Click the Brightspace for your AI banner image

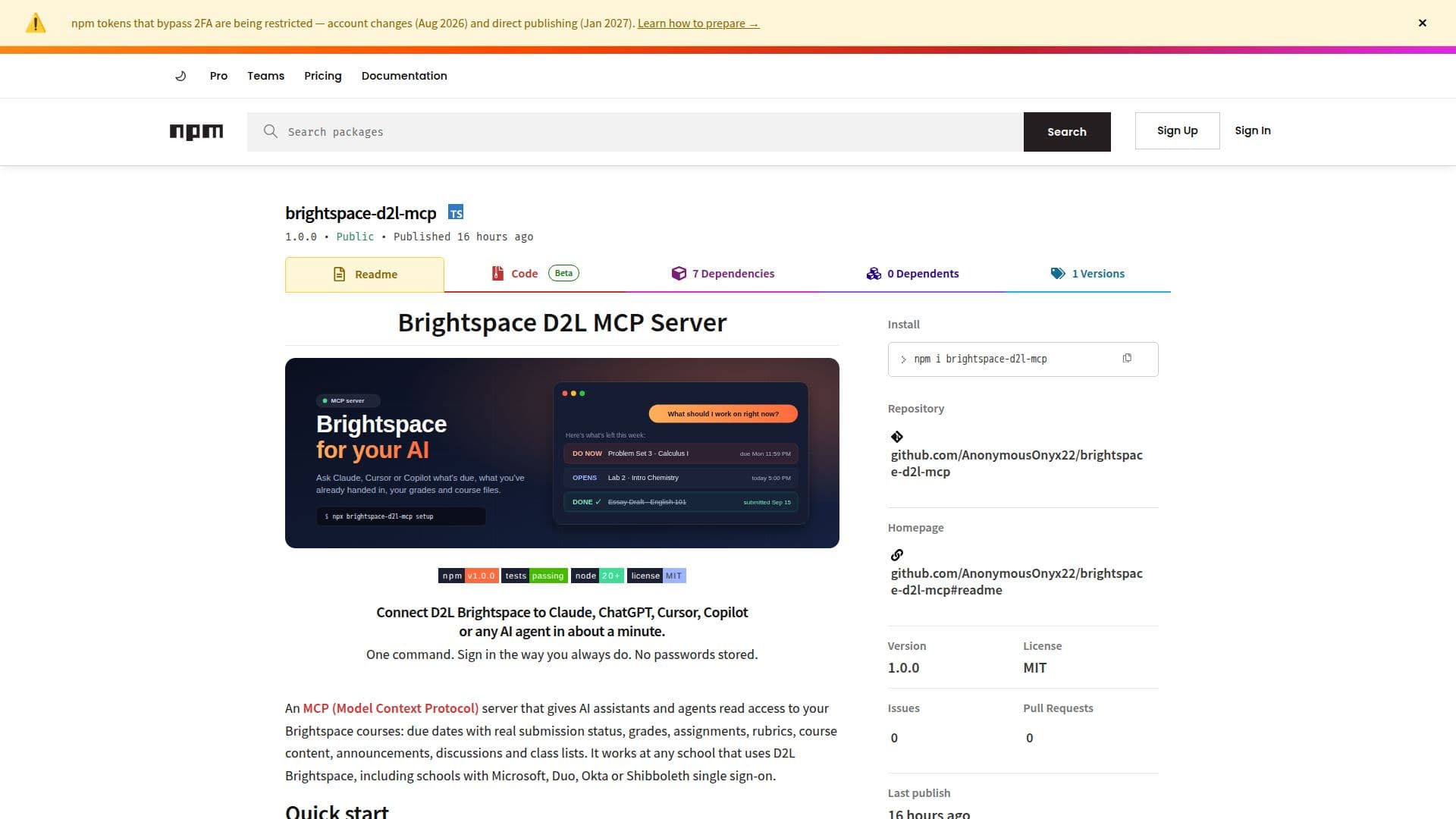[x=562, y=453]
